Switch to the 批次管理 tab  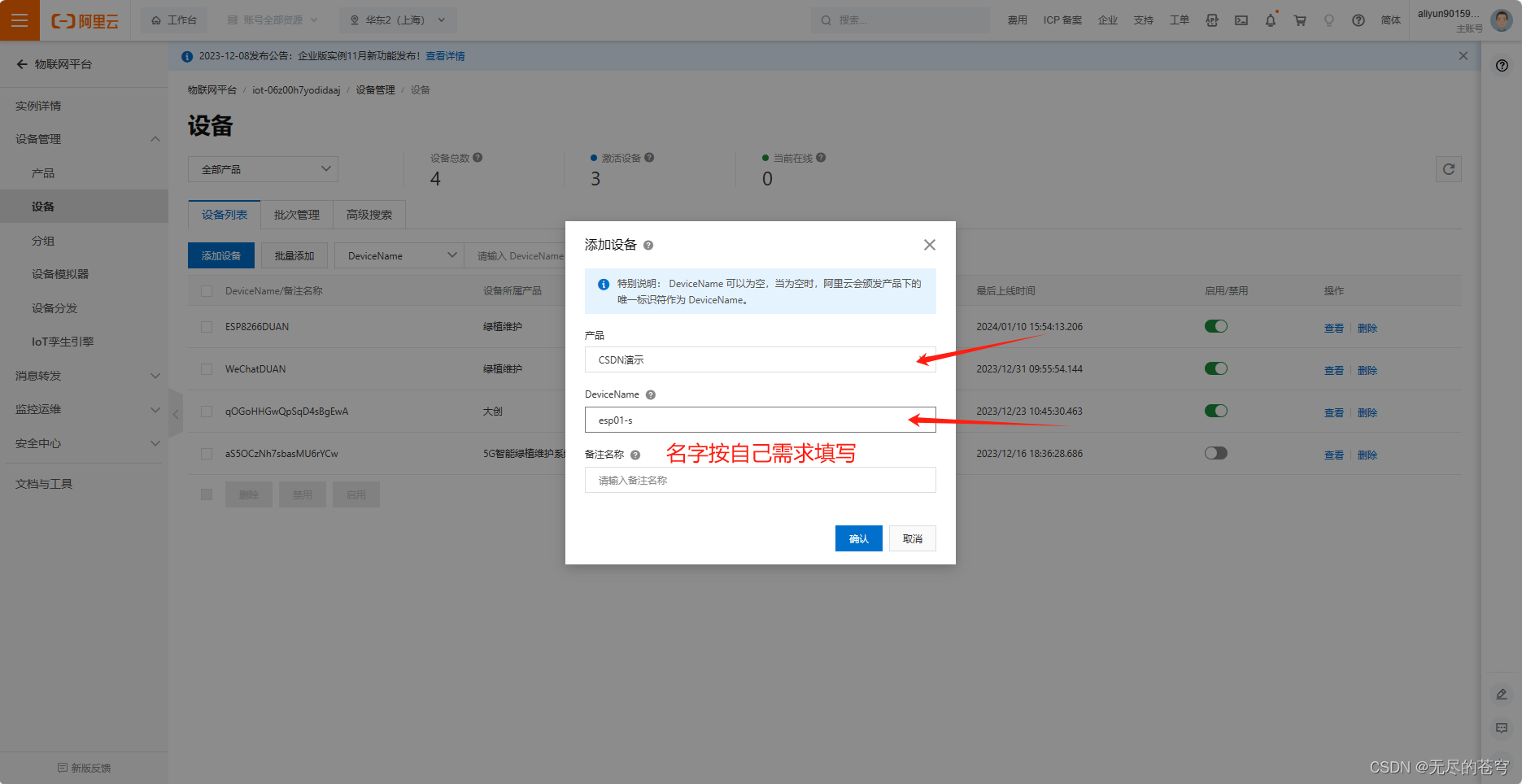pos(296,215)
